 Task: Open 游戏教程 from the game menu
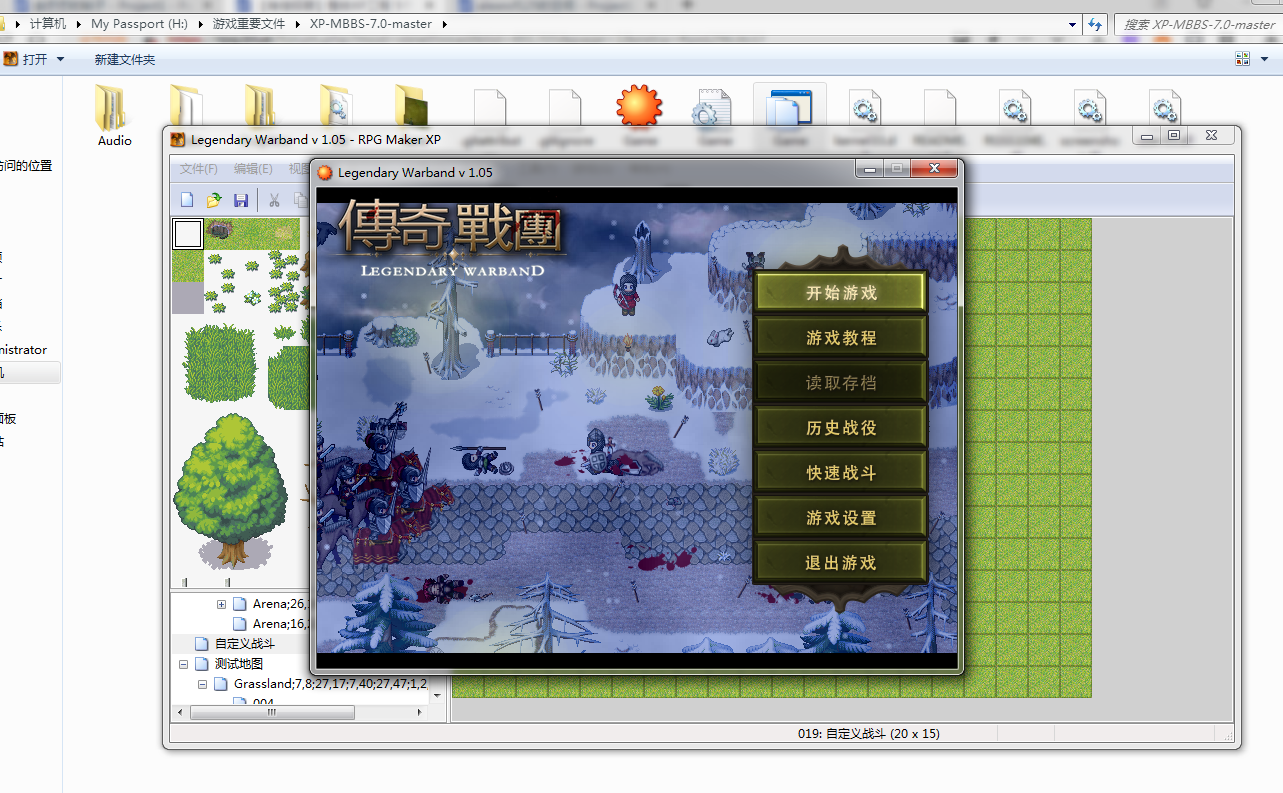coord(841,338)
